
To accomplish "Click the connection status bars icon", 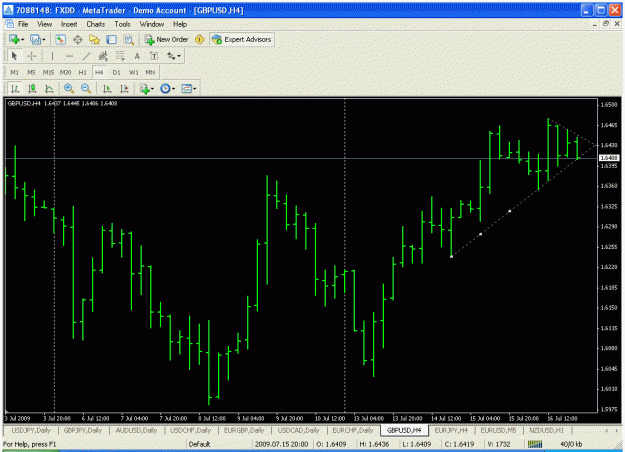I will (x=535, y=444).
